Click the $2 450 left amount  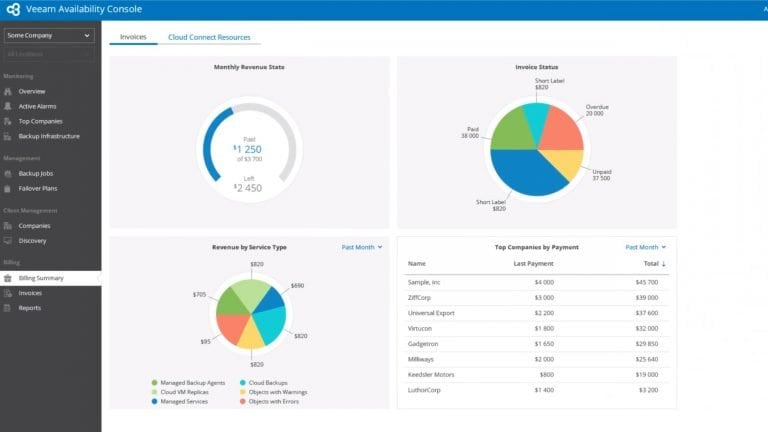(x=248, y=188)
